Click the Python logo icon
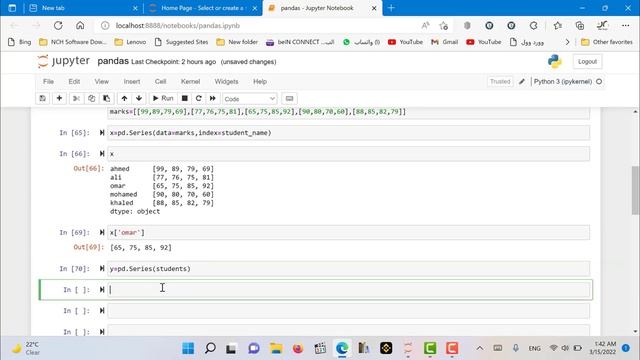The width and height of the screenshot is (640, 360). click(555, 62)
